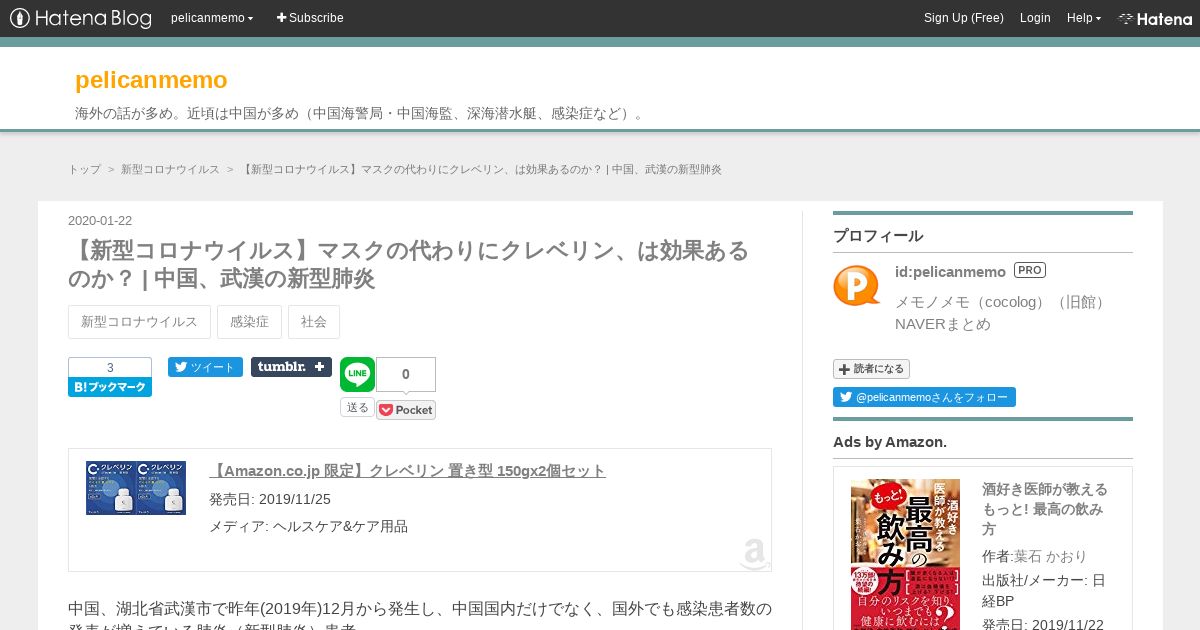1200x630 pixels.
Task: Click the B!ブックマーク button
Action: [110, 387]
